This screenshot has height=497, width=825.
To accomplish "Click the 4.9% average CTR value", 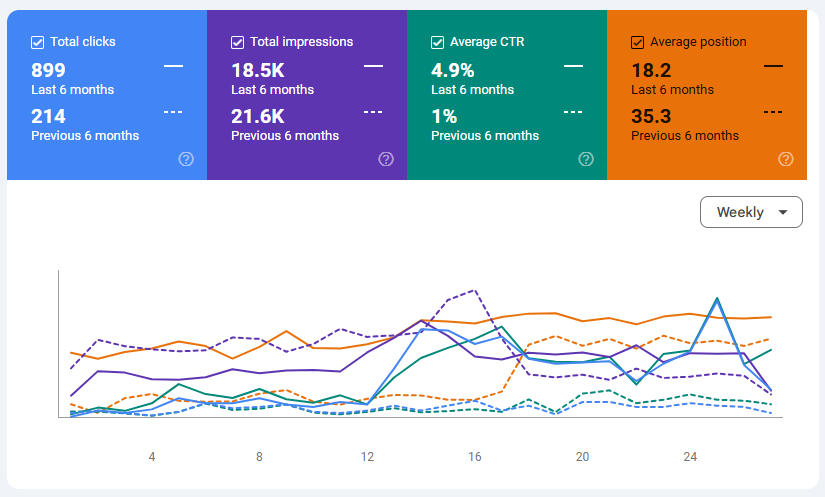I will click(452, 70).
